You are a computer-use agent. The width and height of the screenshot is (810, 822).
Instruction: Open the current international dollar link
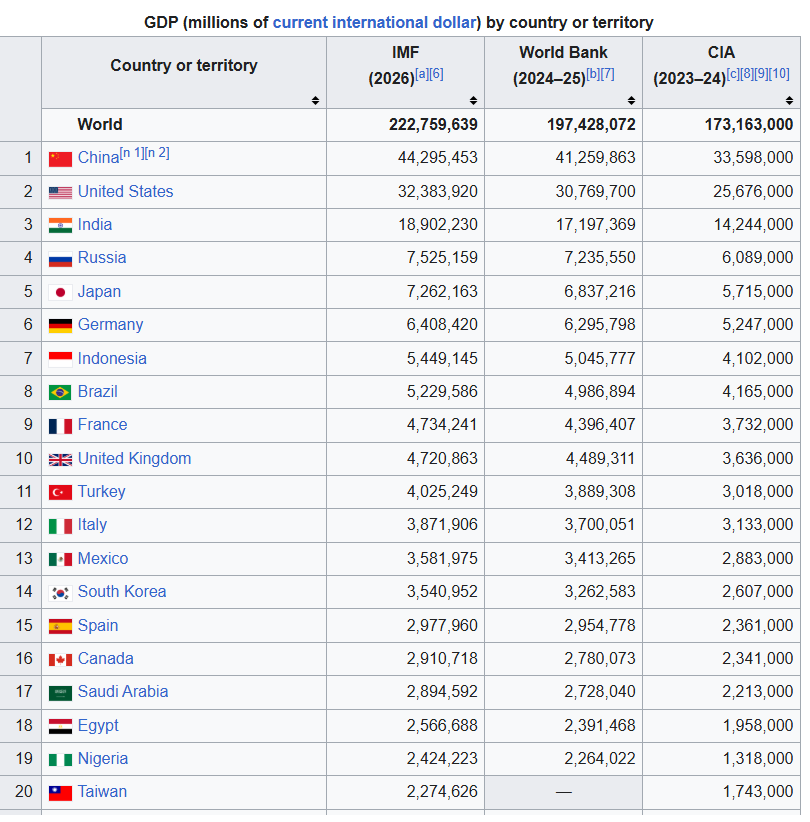374,23
